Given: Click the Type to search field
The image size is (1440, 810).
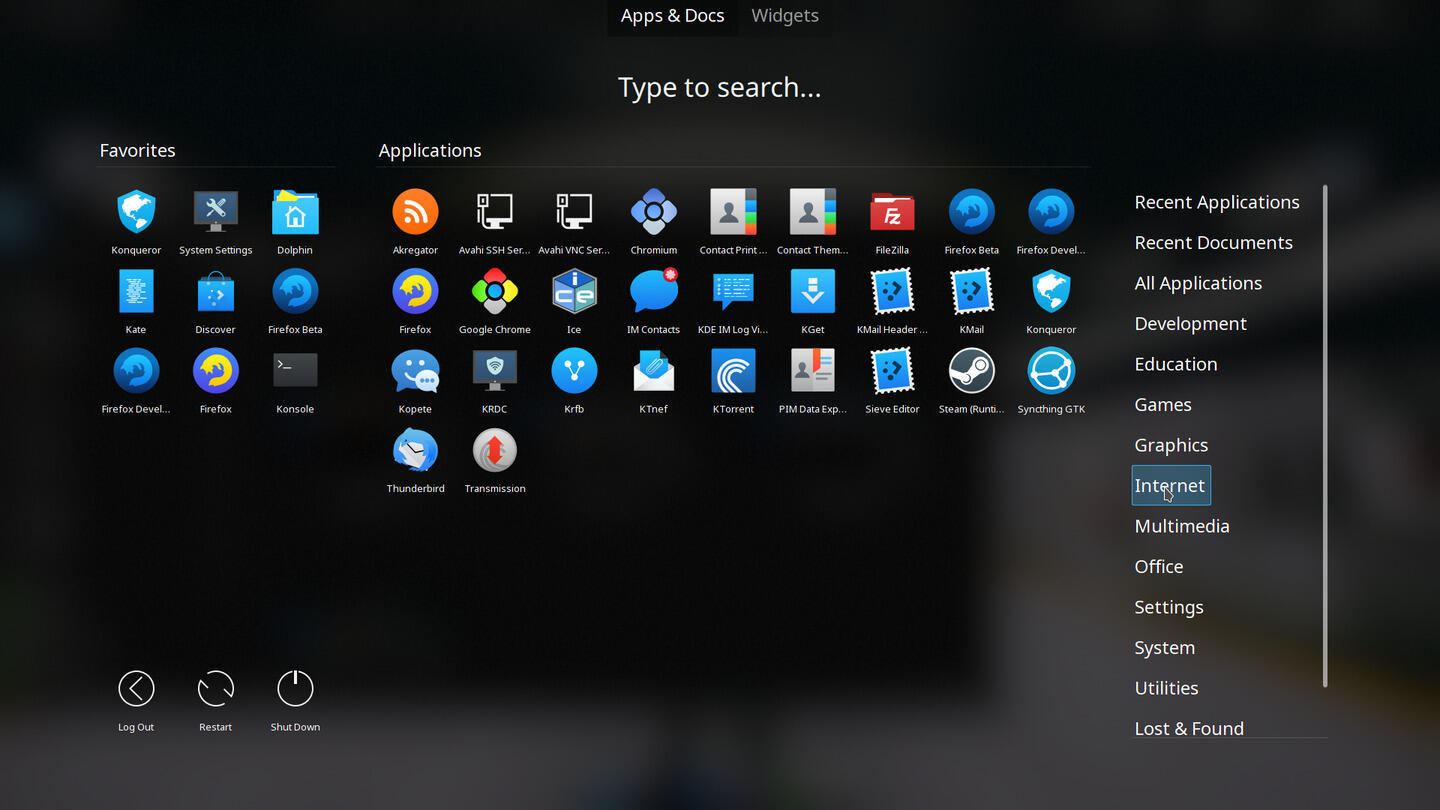Looking at the screenshot, I should [x=720, y=88].
